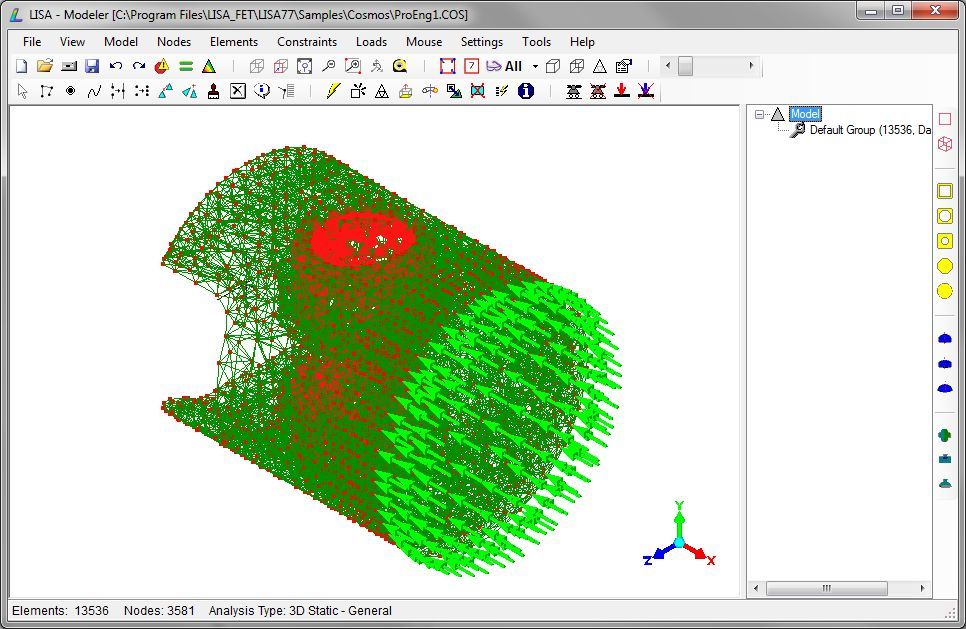This screenshot has height=629, width=966.
Task: Click the tree panel scroll right arrow
Action: pyautogui.click(x=922, y=588)
